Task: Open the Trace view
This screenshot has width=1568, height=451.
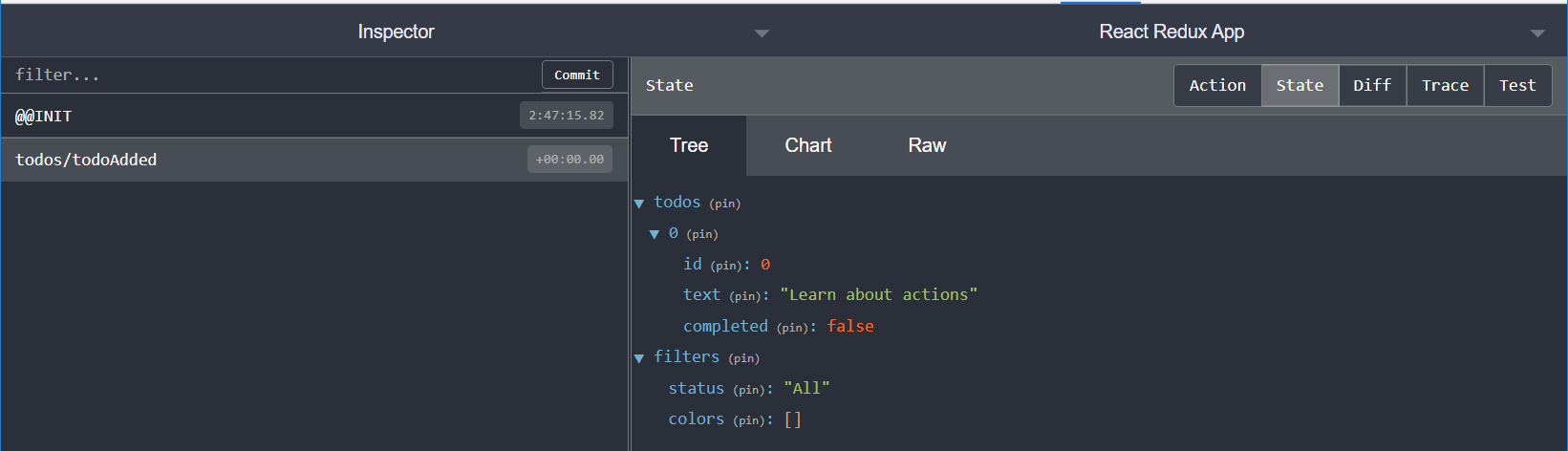Action: (x=1445, y=85)
